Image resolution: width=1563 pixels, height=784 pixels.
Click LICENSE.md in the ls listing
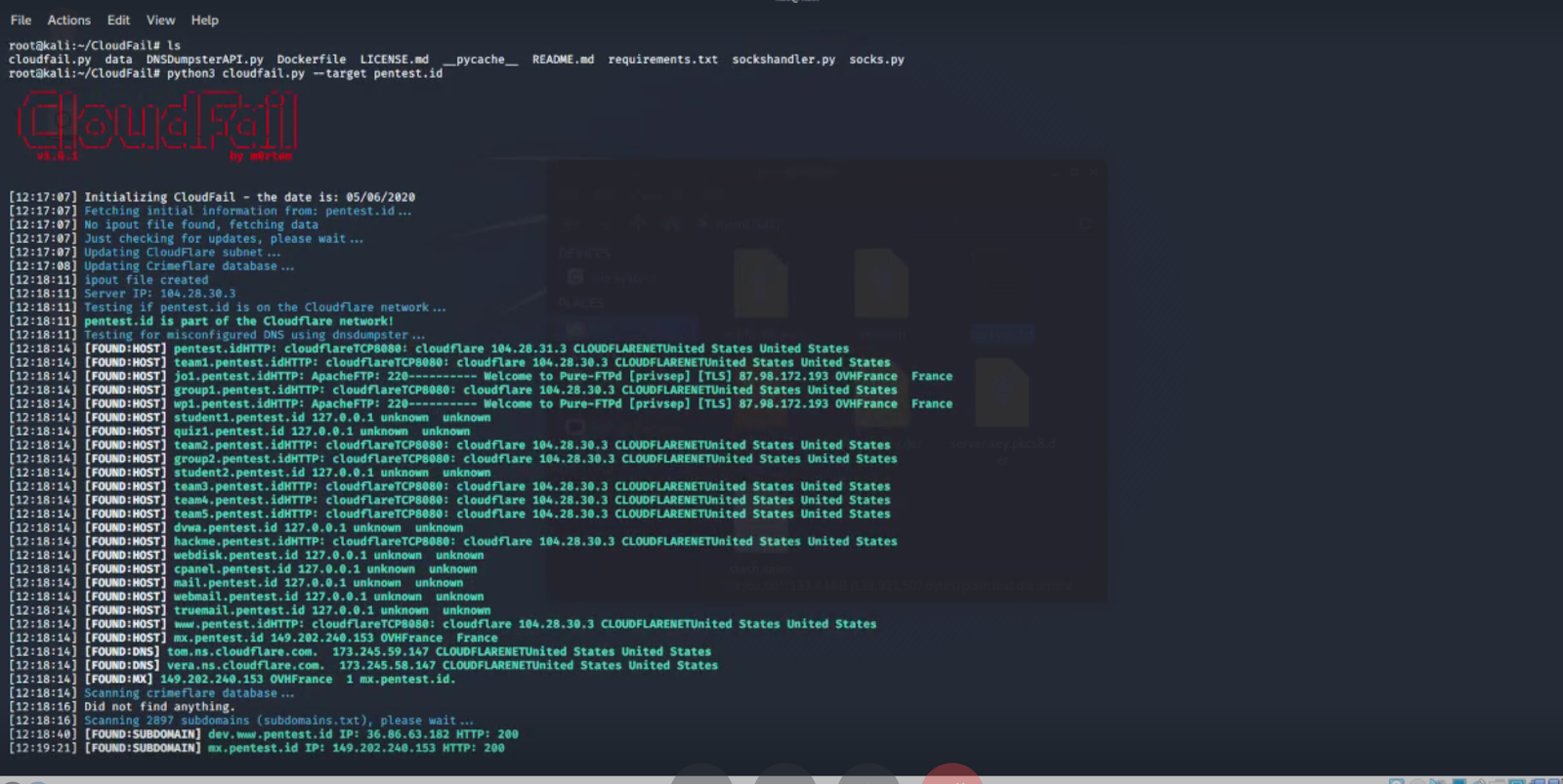[394, 60]
